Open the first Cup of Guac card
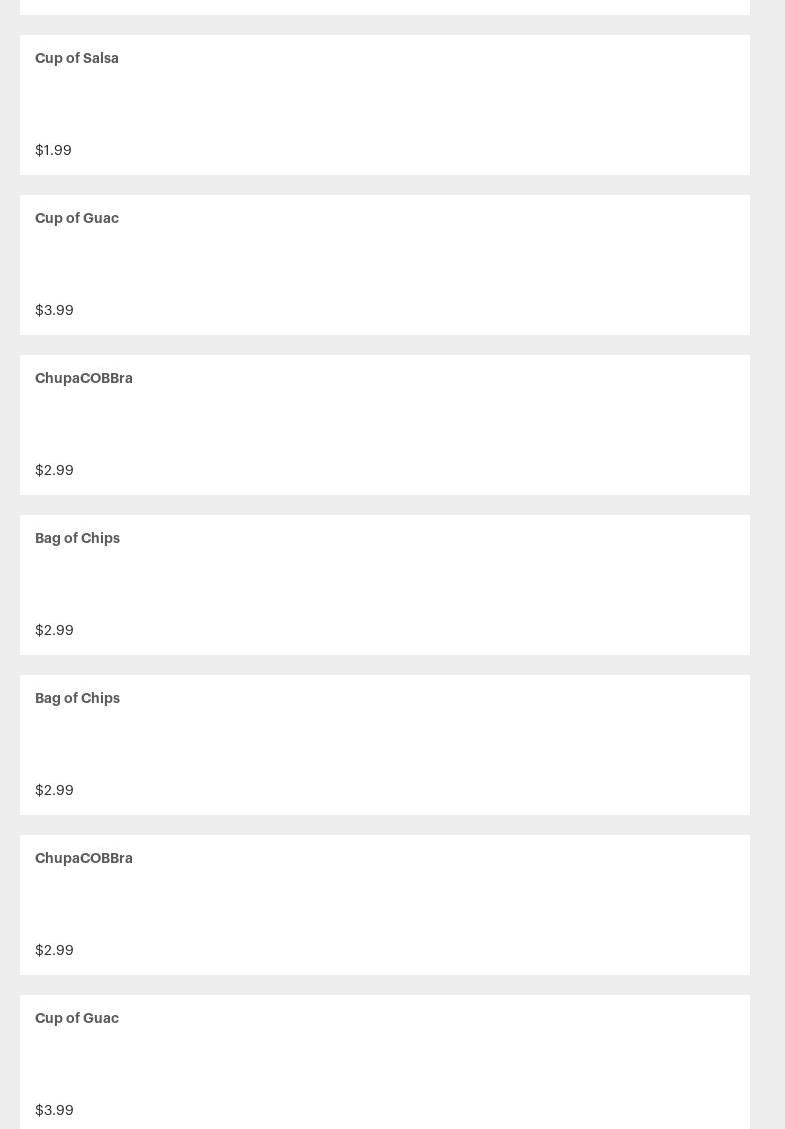 (385, 265)
